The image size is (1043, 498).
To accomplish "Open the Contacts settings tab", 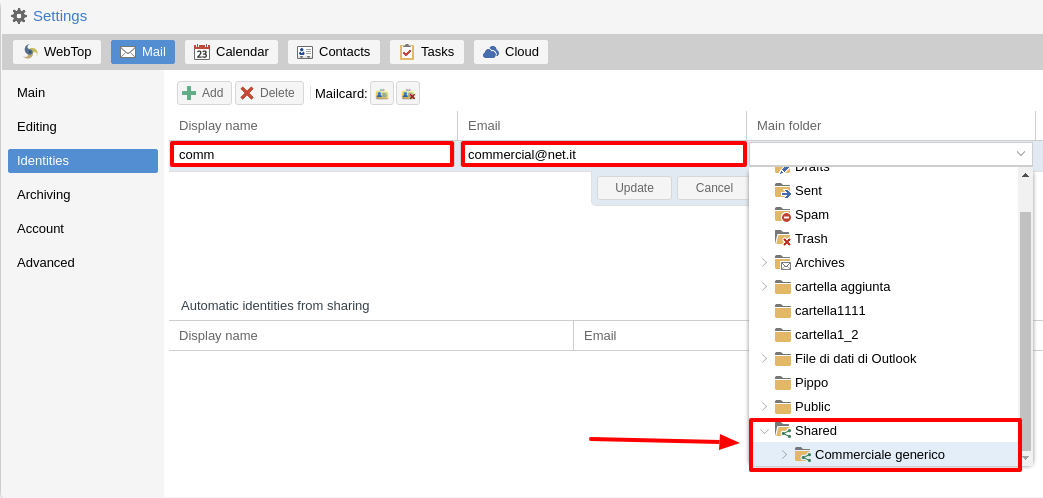I will pos(334,52).
